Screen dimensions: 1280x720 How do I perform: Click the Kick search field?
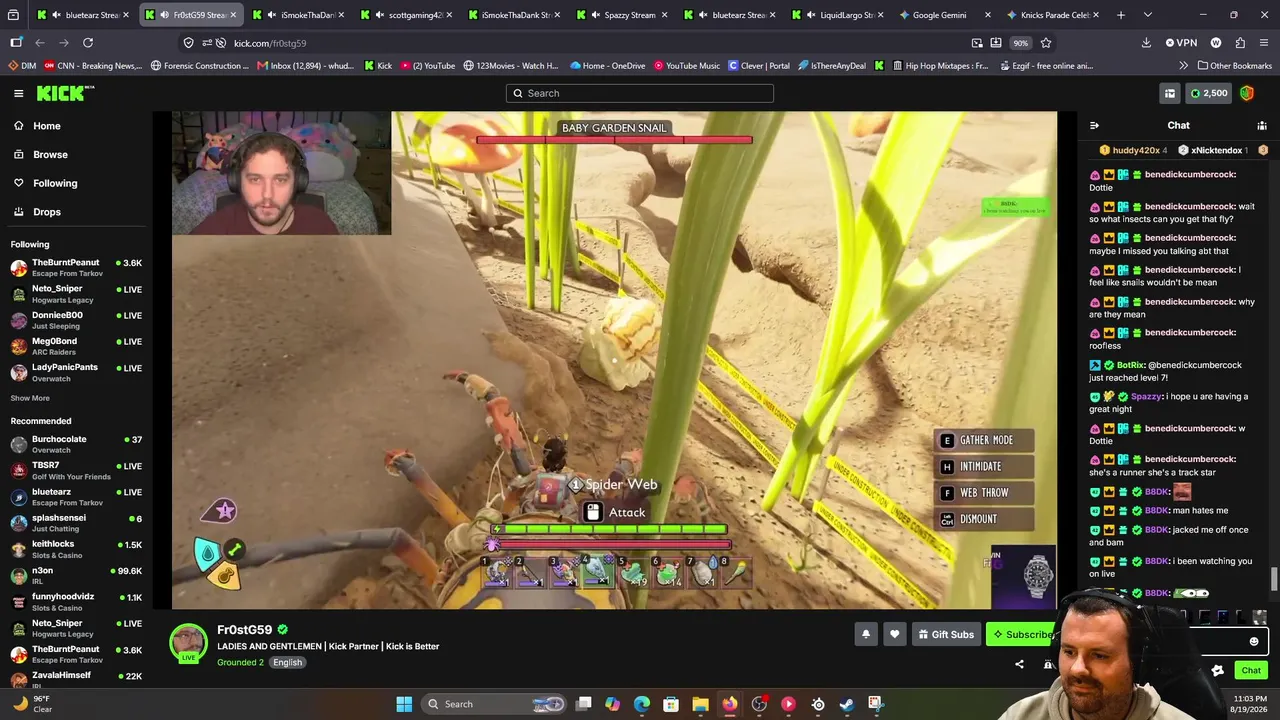click(x=640, y=93)
